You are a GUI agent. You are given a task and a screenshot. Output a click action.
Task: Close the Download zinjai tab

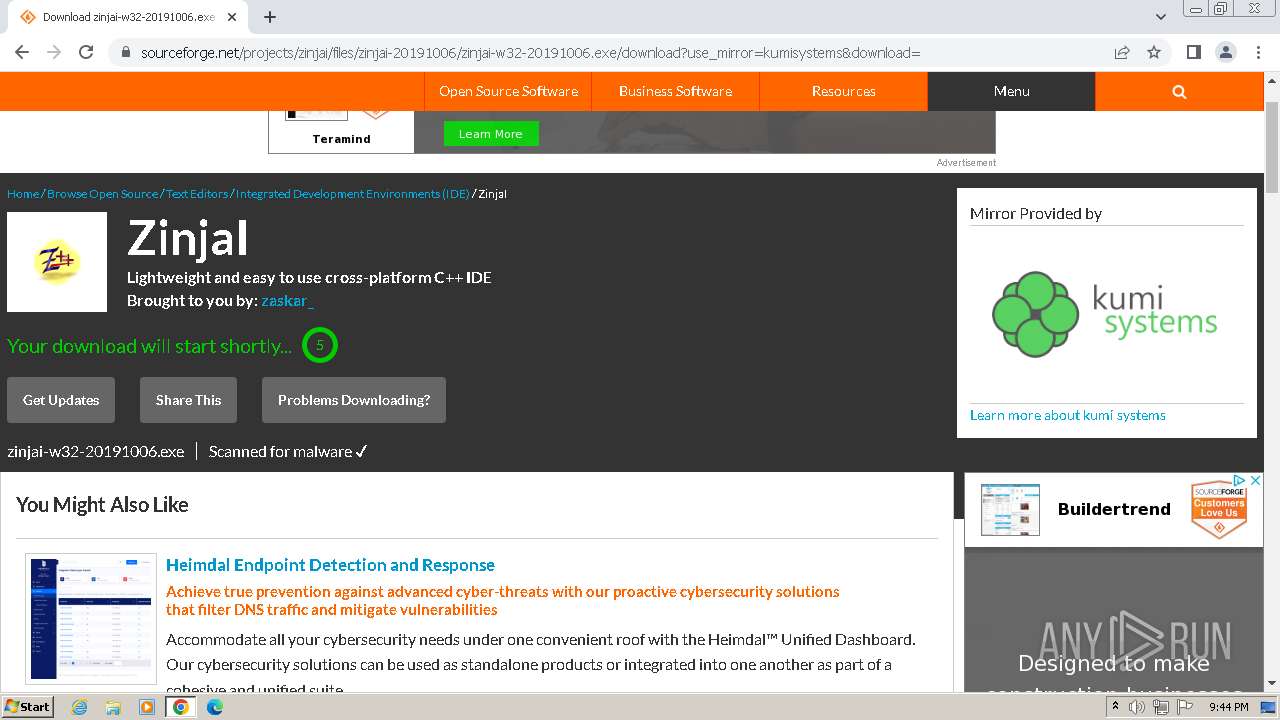click(x=233, y=17)
